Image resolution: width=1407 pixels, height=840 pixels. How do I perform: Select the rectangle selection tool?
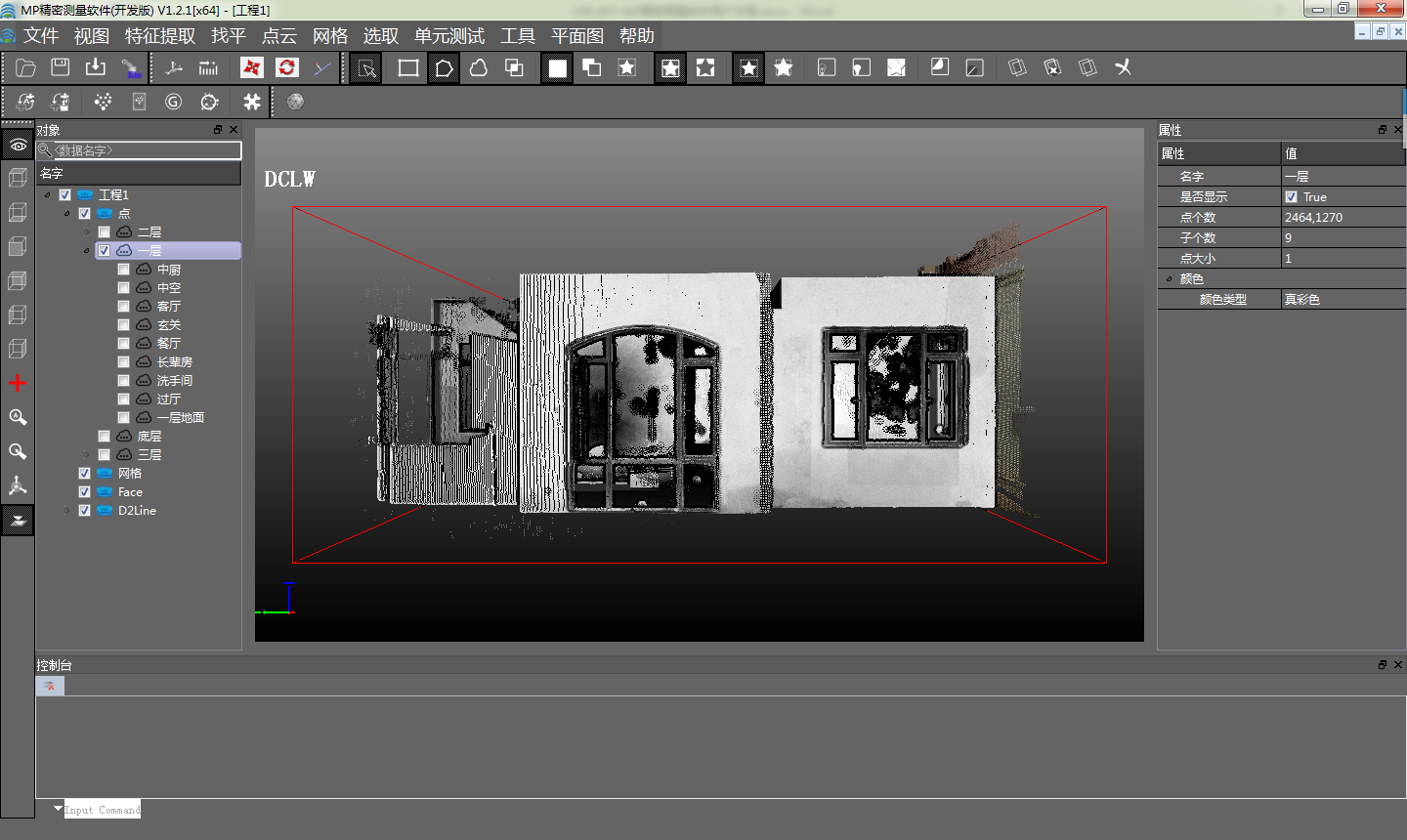click(x=408, y=67)
